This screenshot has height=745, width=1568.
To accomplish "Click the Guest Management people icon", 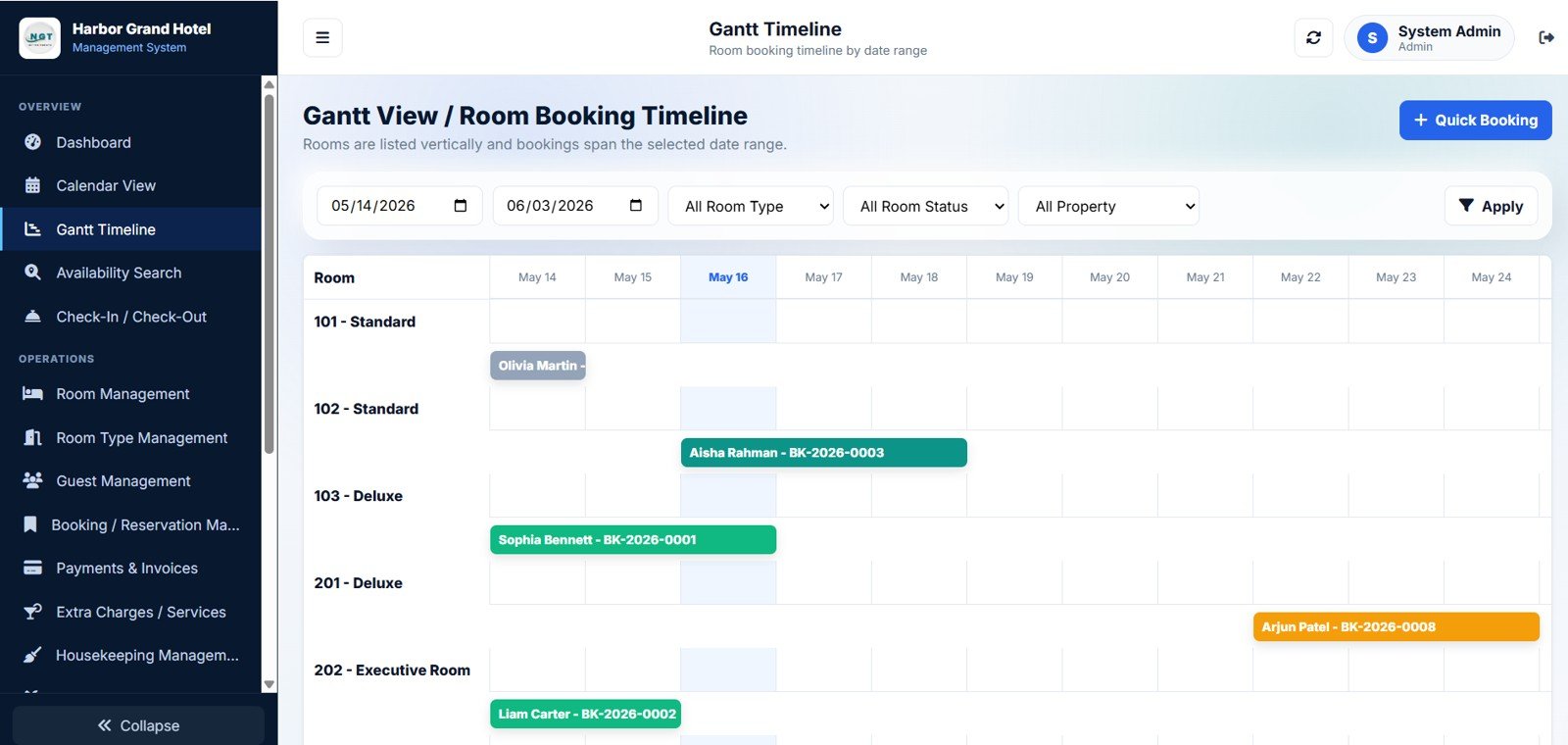I will click(32, 481).
